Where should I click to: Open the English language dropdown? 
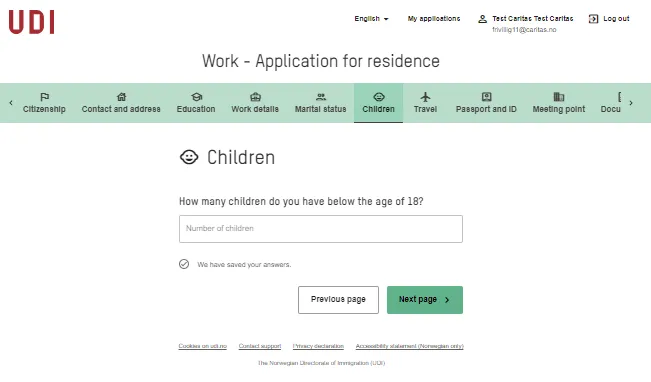click(371, 19)
